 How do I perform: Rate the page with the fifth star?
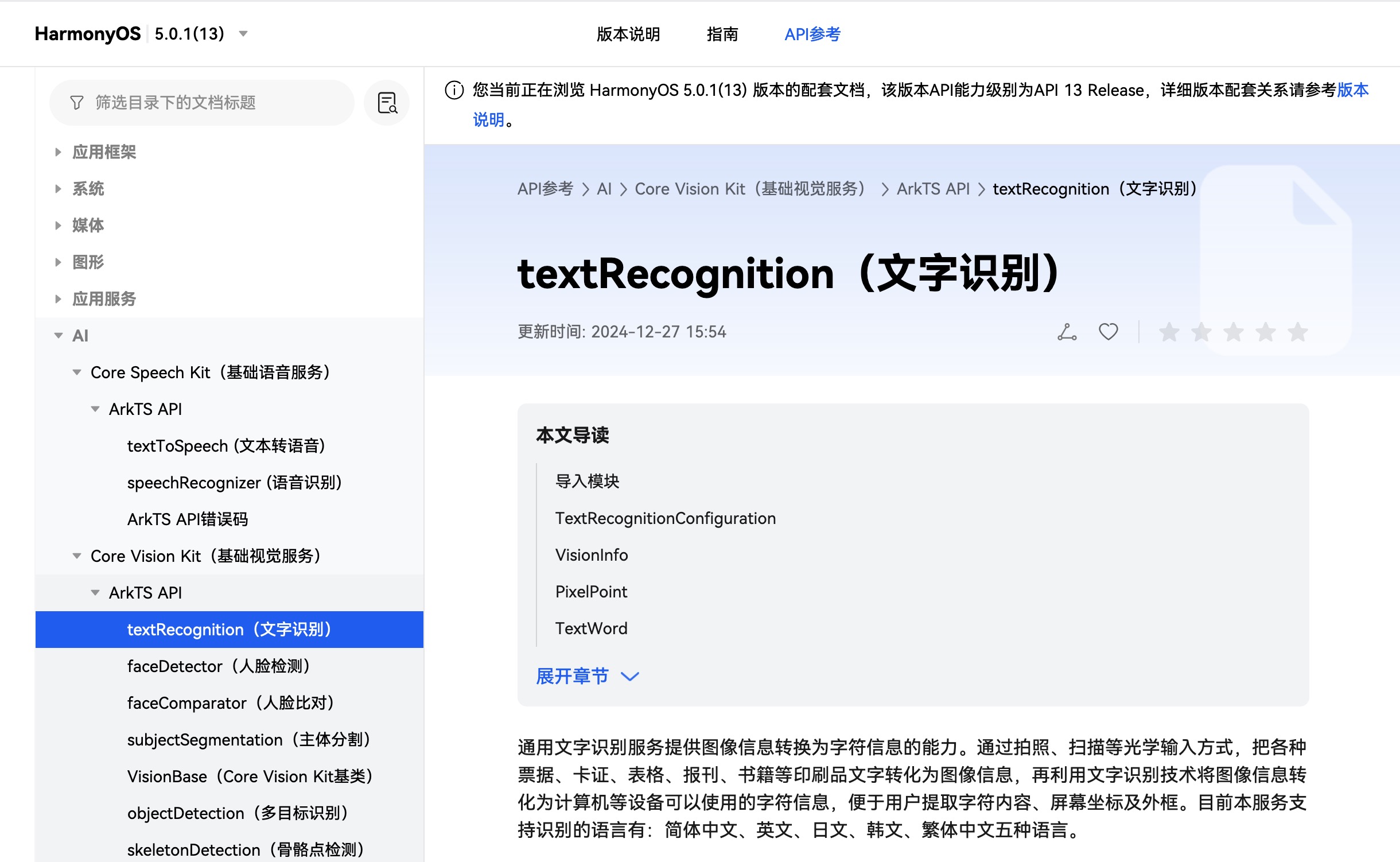(x=1297, y=332)
